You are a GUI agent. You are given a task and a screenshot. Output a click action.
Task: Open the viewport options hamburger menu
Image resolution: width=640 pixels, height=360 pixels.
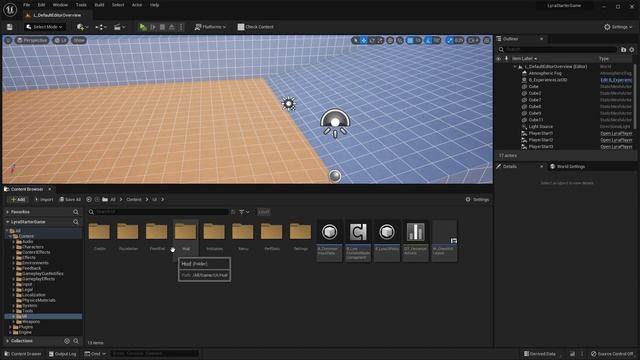[x=8, y=40]
